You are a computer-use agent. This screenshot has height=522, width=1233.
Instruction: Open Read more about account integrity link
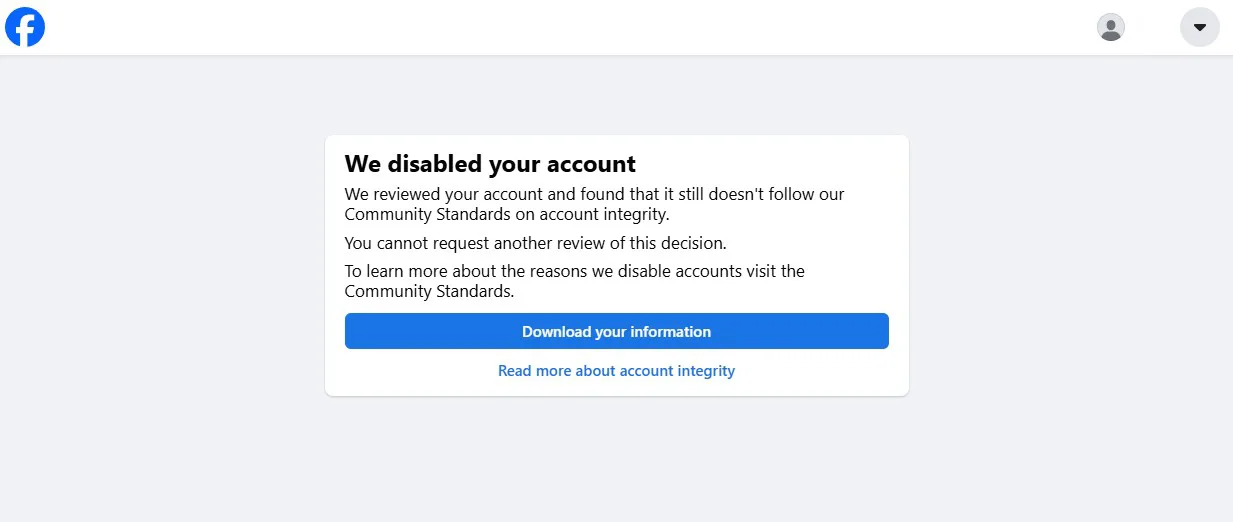tap(617, 371)
